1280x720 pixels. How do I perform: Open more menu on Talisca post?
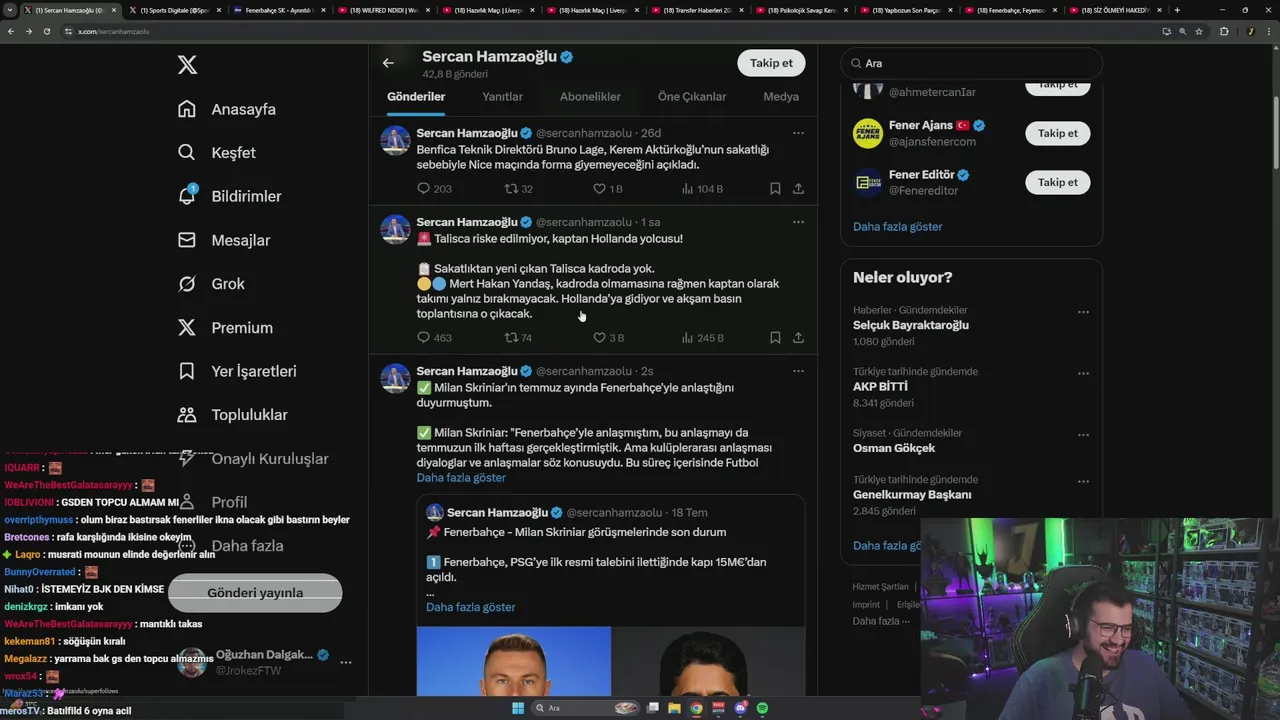[x=798, y=222]
